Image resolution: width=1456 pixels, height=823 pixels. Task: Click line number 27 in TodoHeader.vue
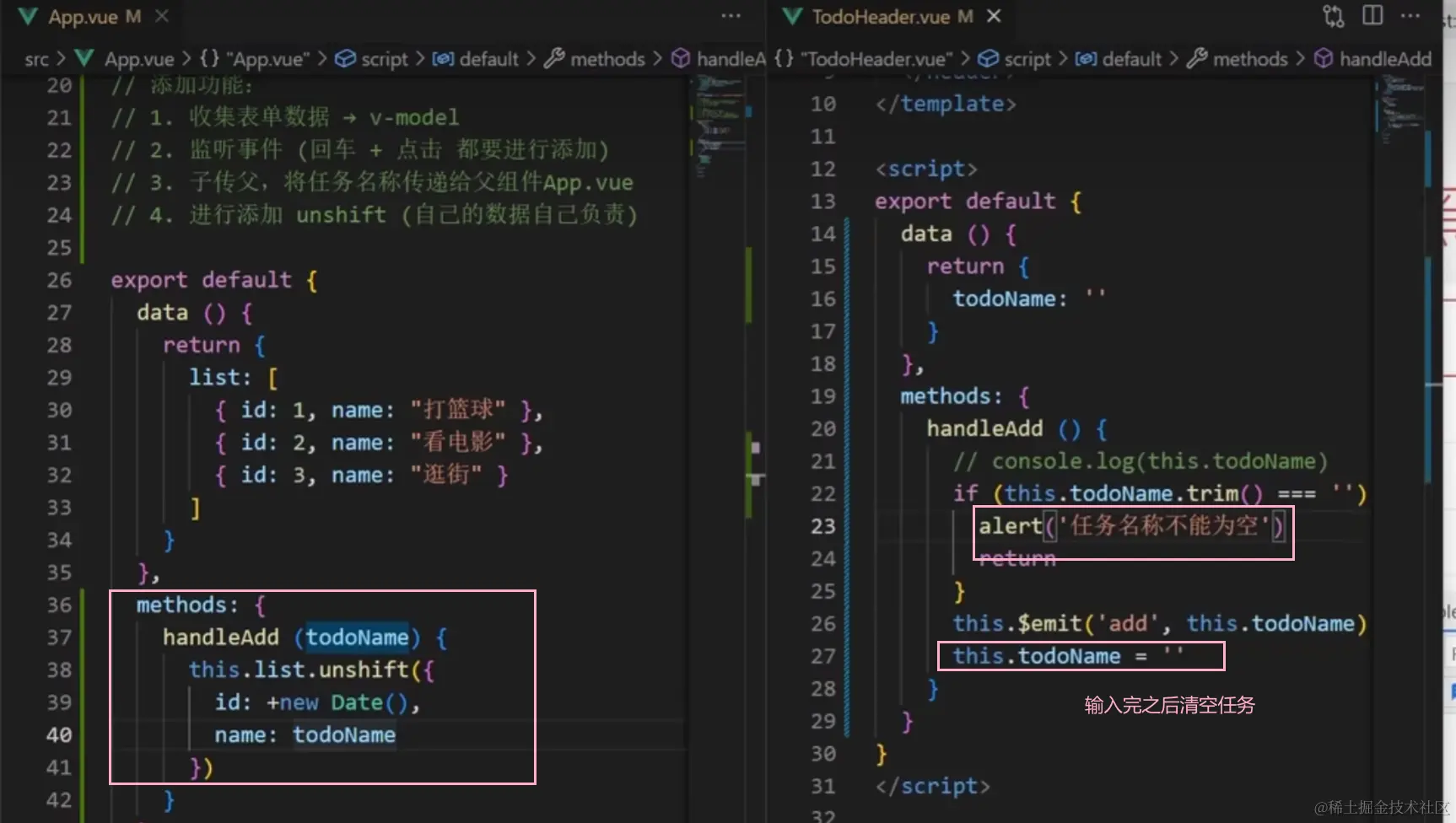pyautogui.click(x=823, y=656)
